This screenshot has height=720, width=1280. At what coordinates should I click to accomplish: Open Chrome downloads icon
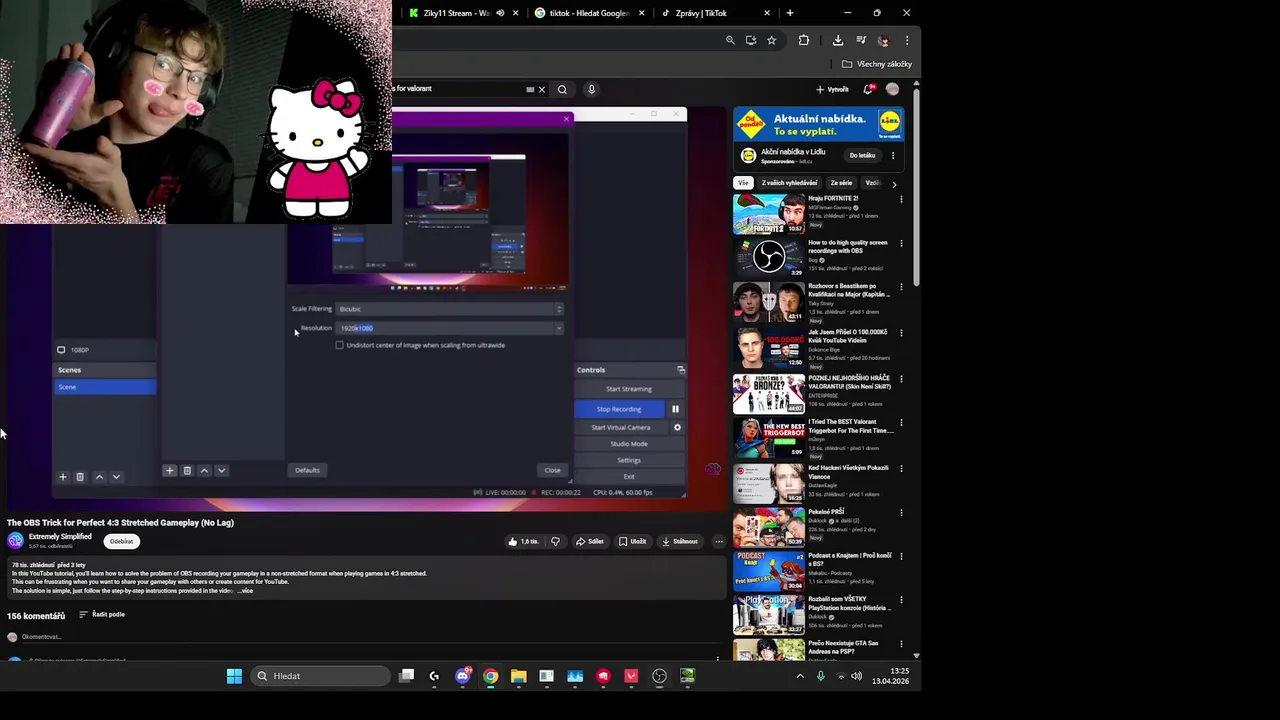click(x=838, y=40)
